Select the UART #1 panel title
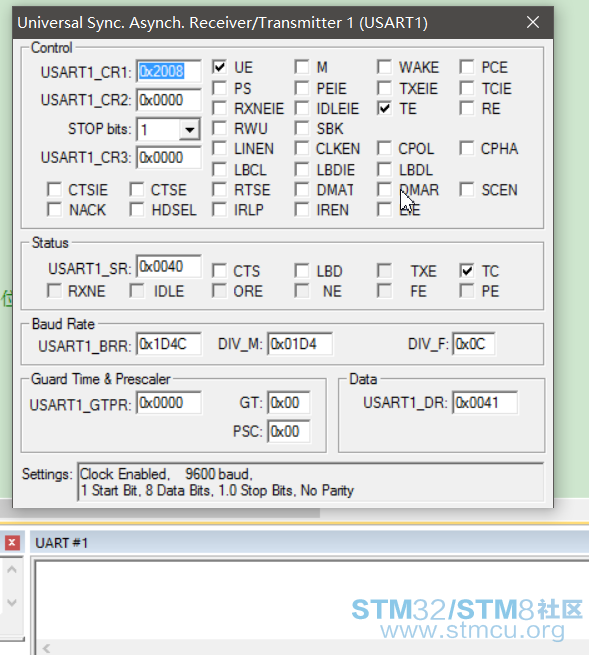This screenshot has height=655, width=589. click(x=61, y=543)
